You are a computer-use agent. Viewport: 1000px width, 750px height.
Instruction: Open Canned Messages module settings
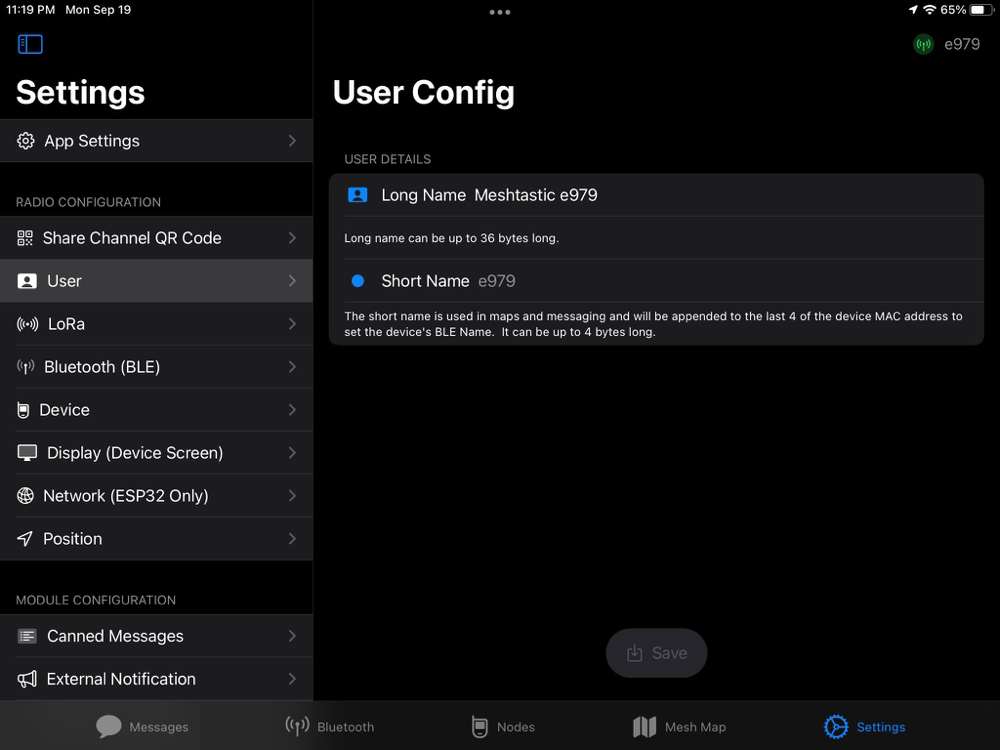coord(156,636)
